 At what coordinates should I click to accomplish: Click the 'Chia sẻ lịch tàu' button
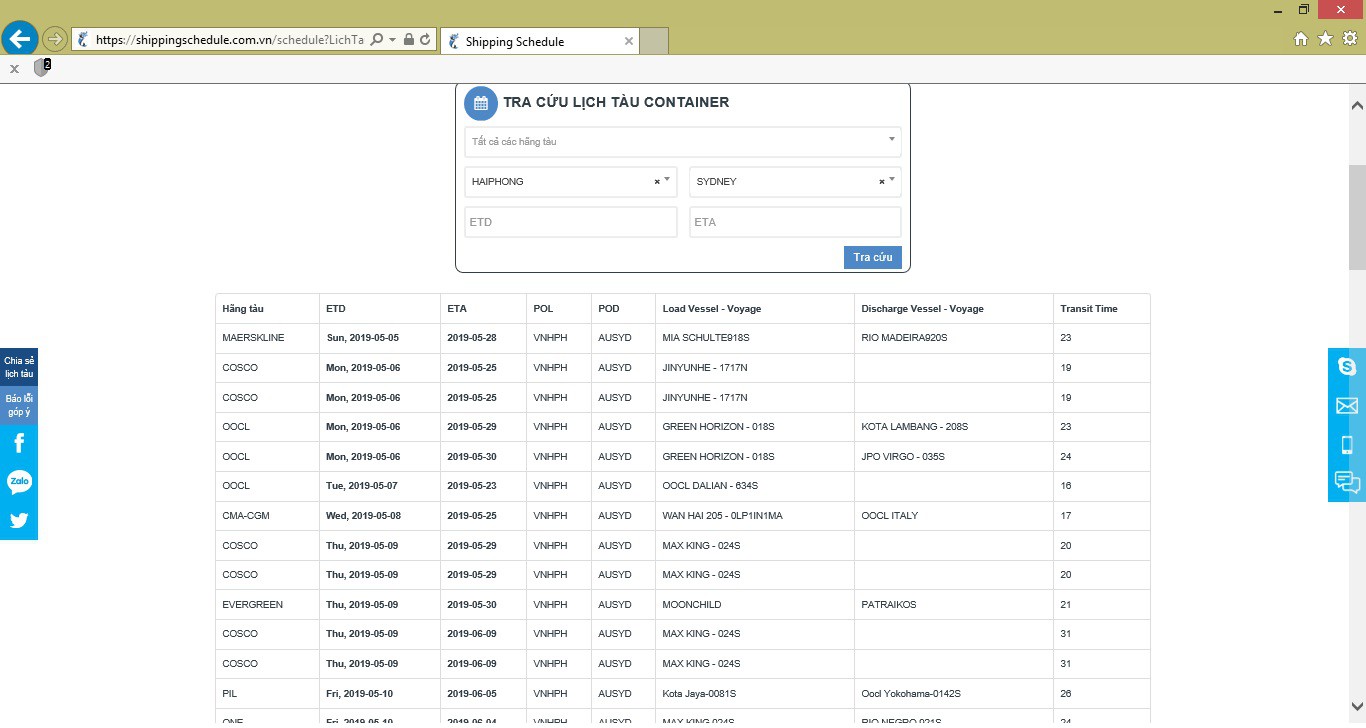pyautogui.click(x=19, y=367)
